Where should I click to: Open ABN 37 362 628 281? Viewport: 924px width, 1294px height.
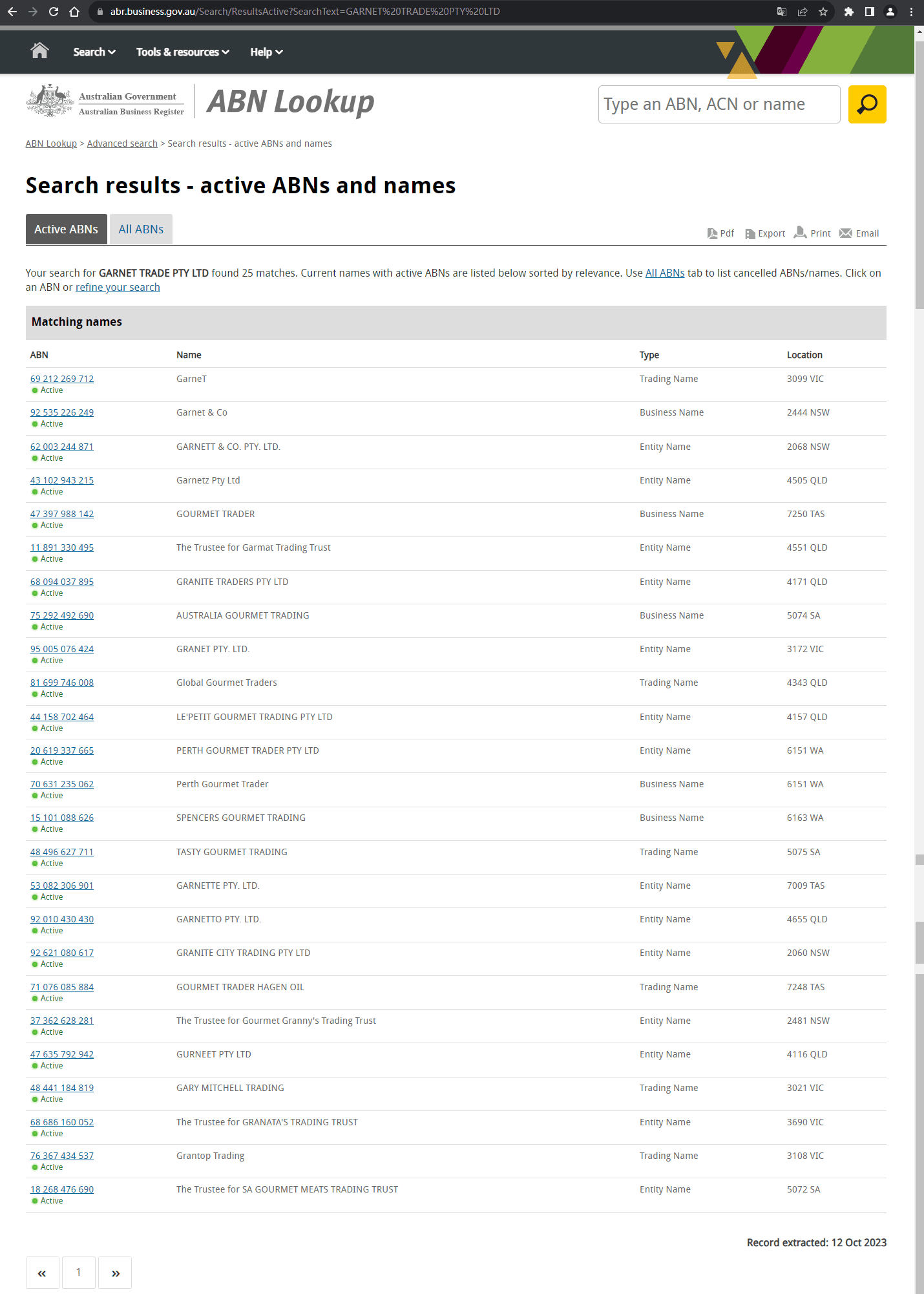point(62,1021)
